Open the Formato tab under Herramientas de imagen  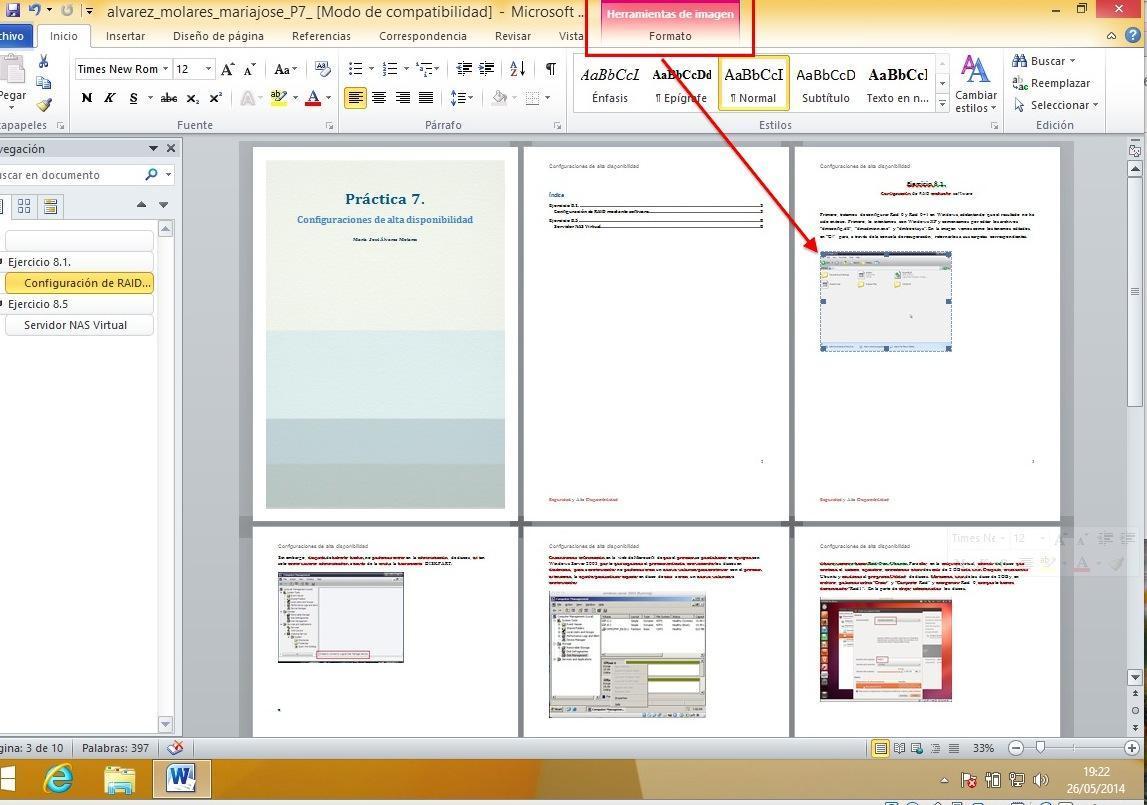click(x=669, y=36)
